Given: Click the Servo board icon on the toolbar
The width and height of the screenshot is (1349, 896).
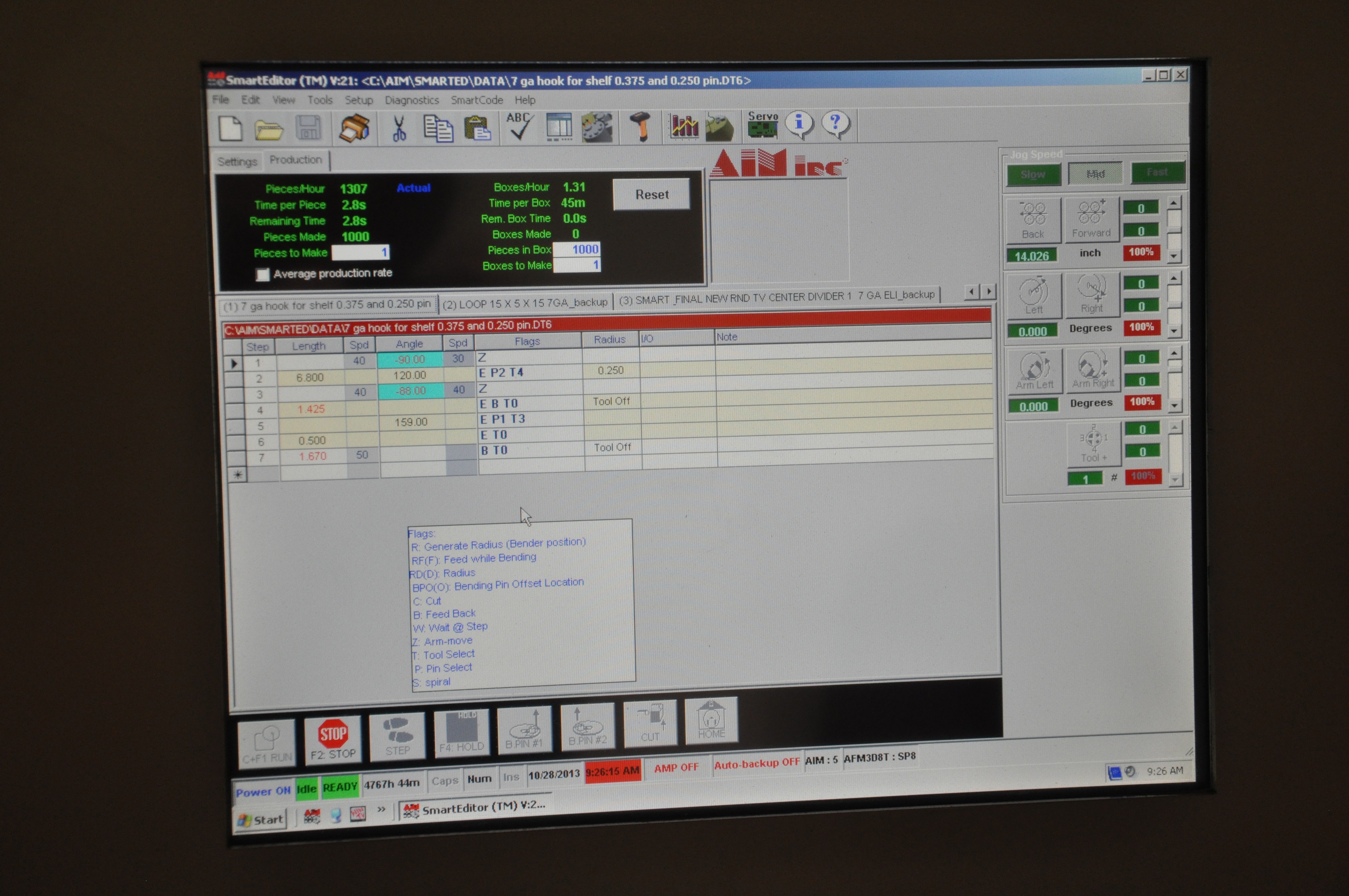Looking at the screenshot, I should [764, 125].
